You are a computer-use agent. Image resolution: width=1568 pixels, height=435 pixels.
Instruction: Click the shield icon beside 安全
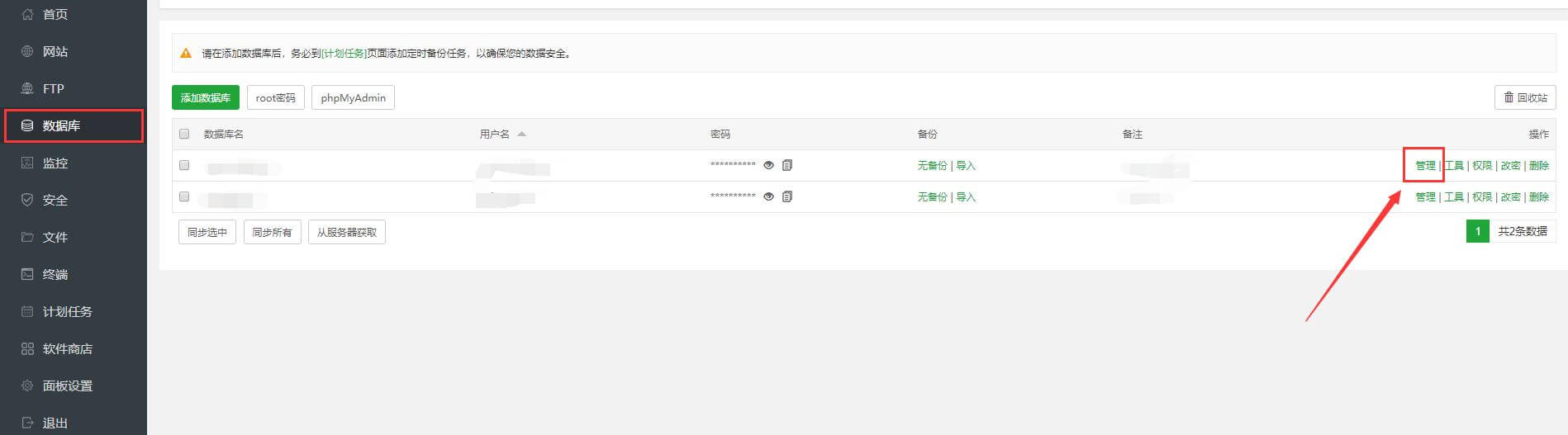tap(27, 200)
